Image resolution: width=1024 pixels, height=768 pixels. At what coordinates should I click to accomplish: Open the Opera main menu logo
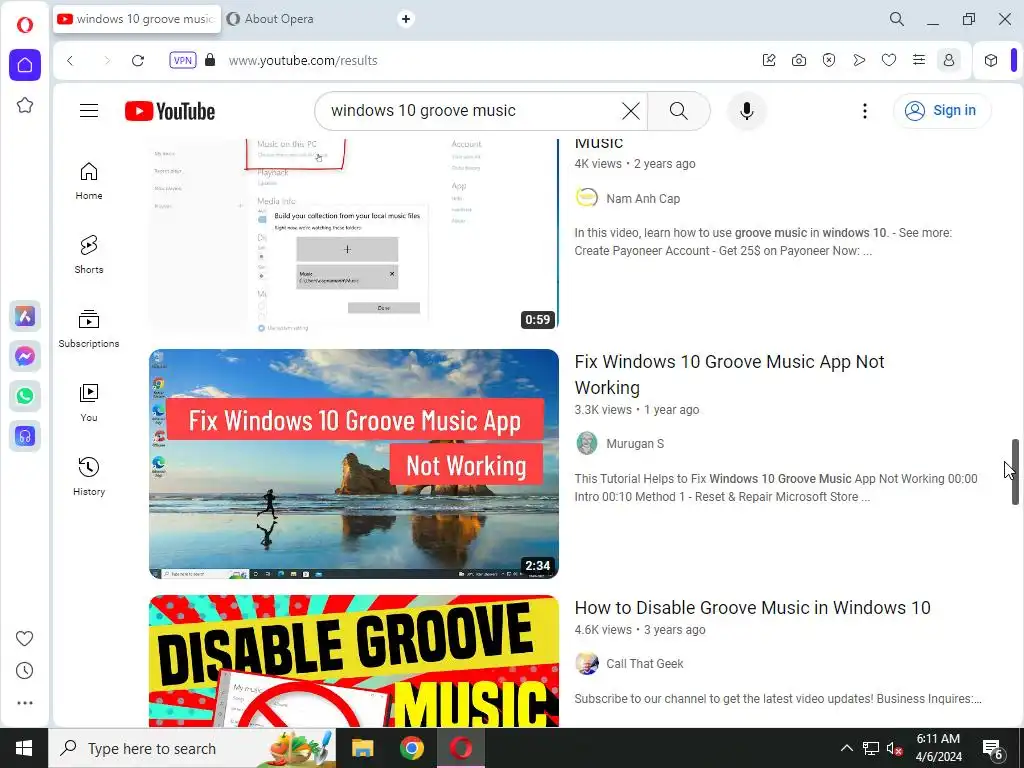click(25, 25)
